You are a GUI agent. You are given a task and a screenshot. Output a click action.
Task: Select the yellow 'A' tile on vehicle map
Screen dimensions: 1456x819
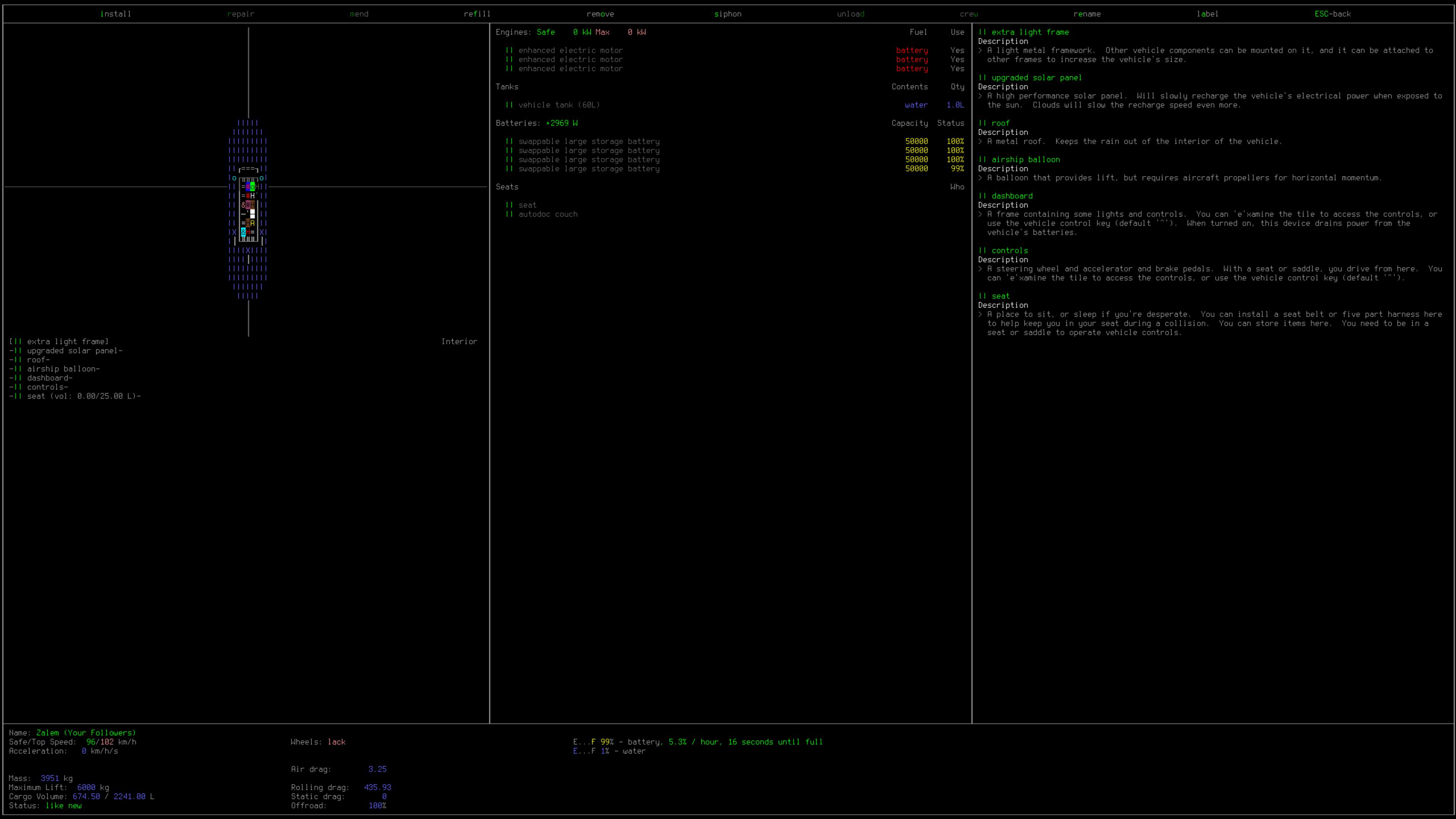click(253, 223)
